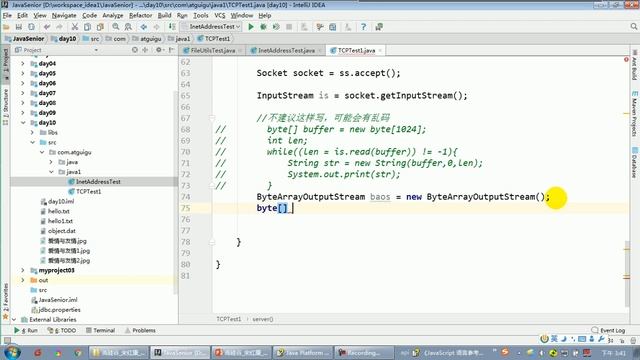Image resolution: width=640 pixels, height=360 pixels.
Task: Click the Search Everywhere magnifier icon
Action: [633, 27]
